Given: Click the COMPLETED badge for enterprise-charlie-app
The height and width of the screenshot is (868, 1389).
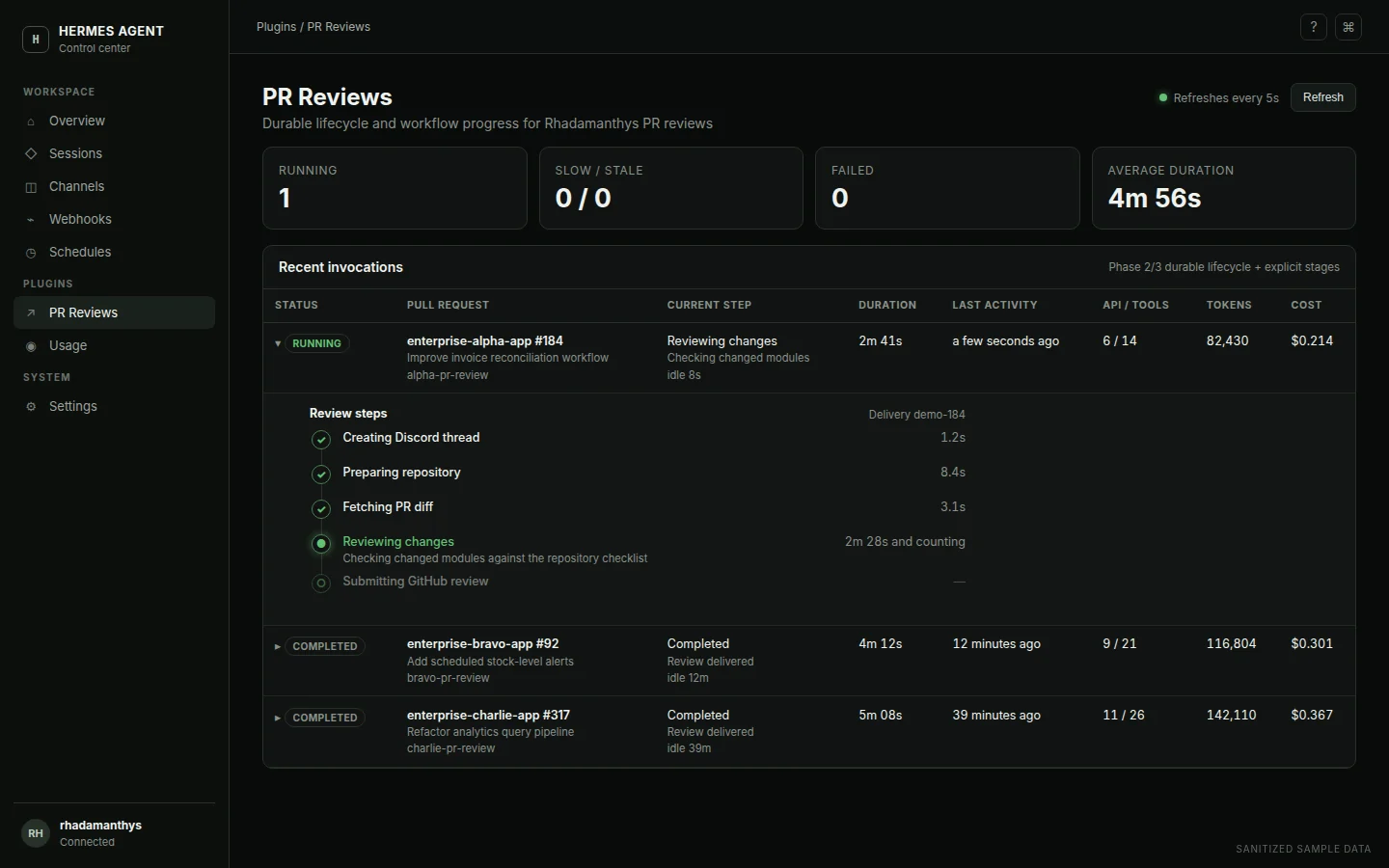Looking at the screenshot, I should tap(325, 718).
